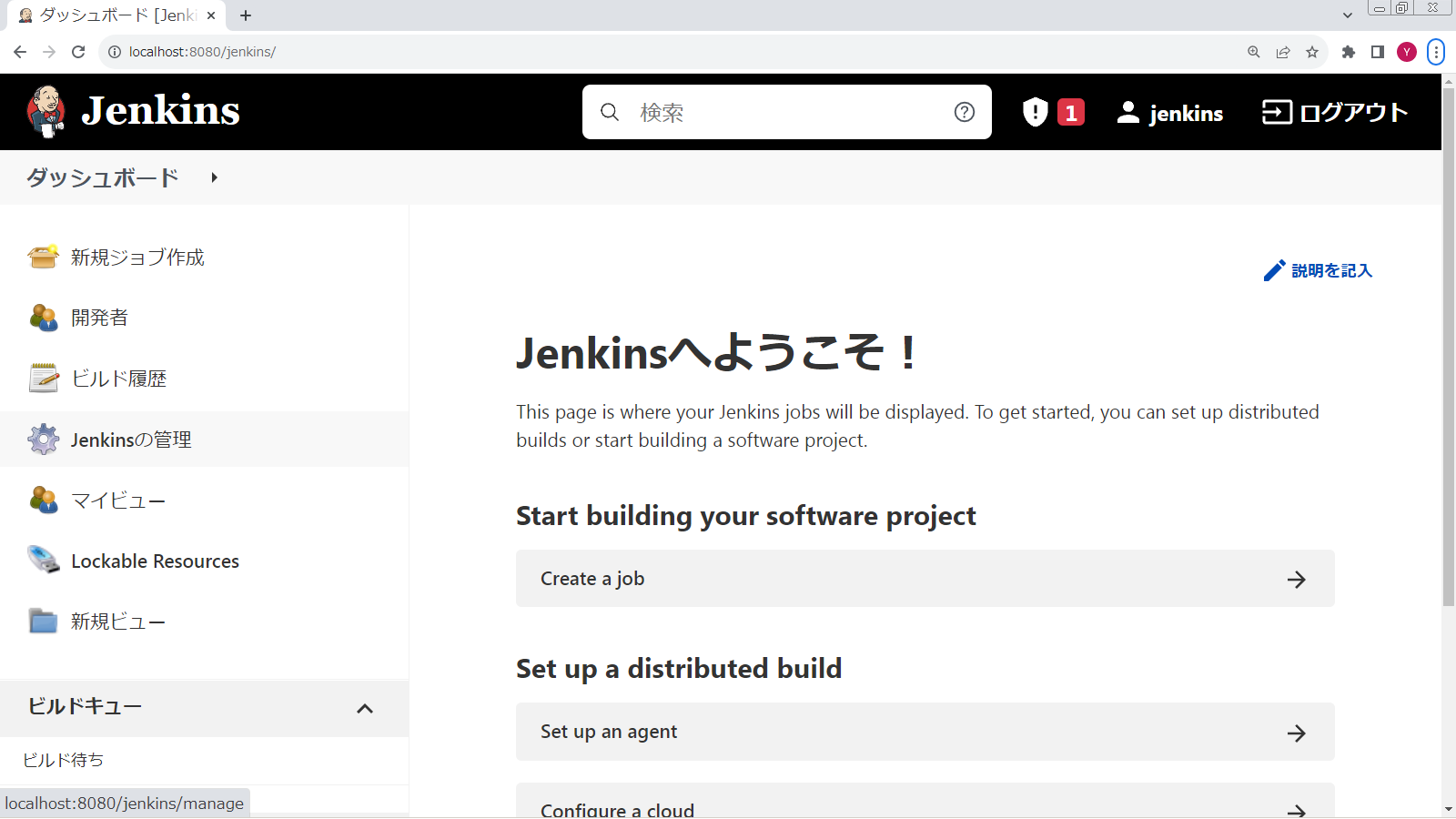
Task: Click the 説明を記入 link
Action: click(1331, 270)
